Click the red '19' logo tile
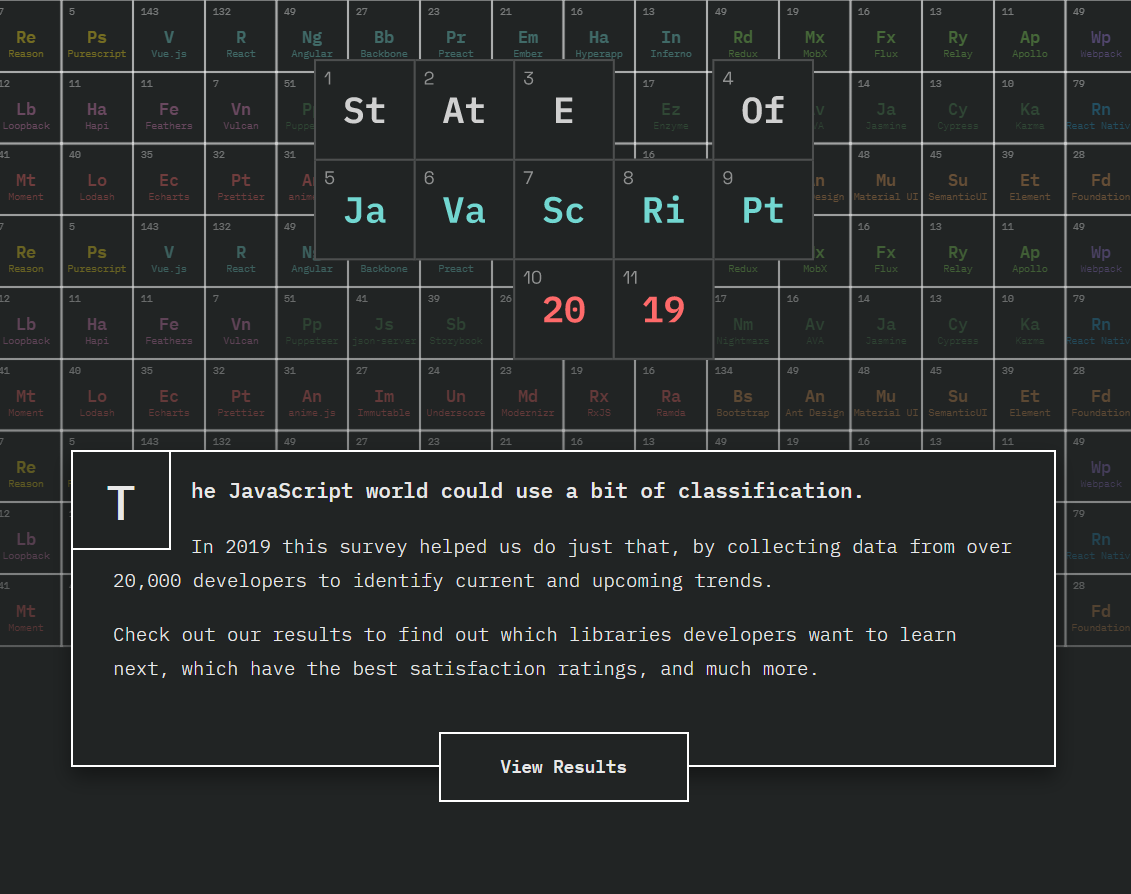 tap(664, 309)
